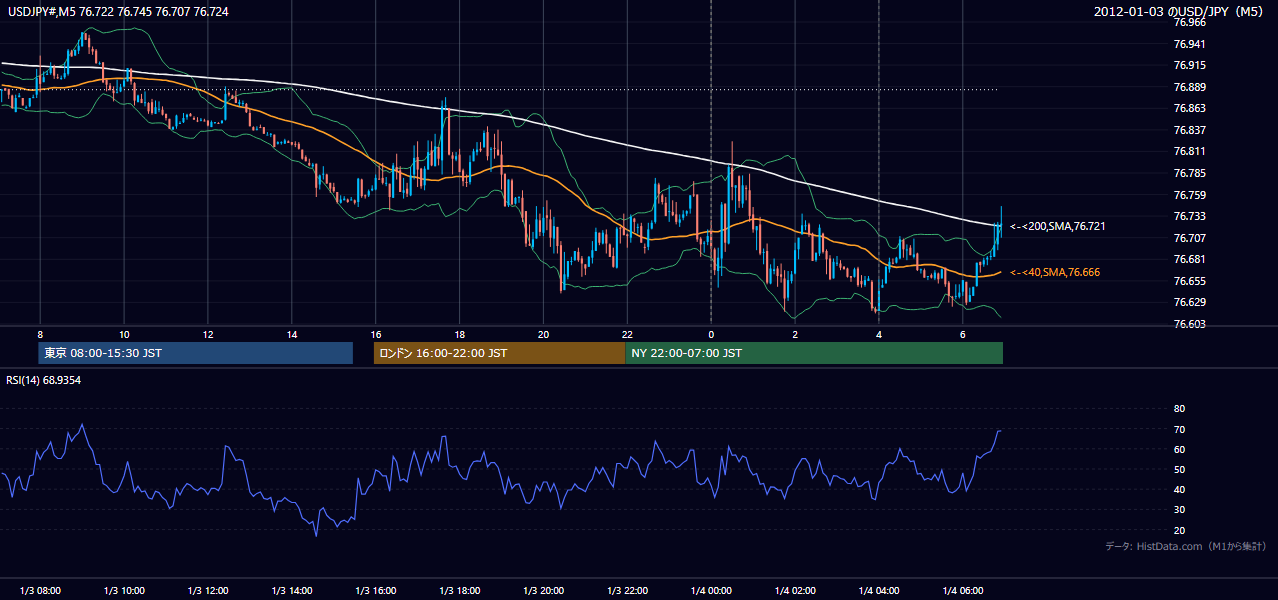The width and height of the screenshot is (1278, 600).
Task: Click price axis value 76.629
Action: [x=1190, y=302]
